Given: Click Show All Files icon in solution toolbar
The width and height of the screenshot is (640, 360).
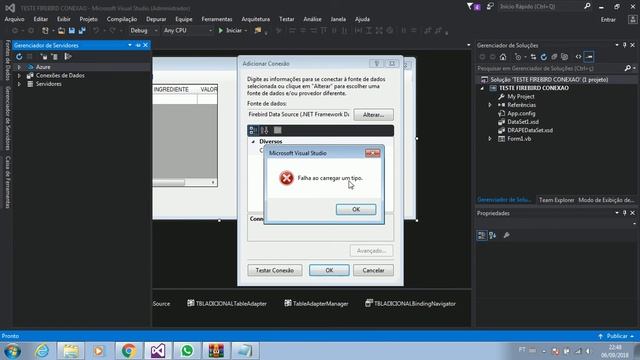Looking at the screenshot, I should click(564, 57).
